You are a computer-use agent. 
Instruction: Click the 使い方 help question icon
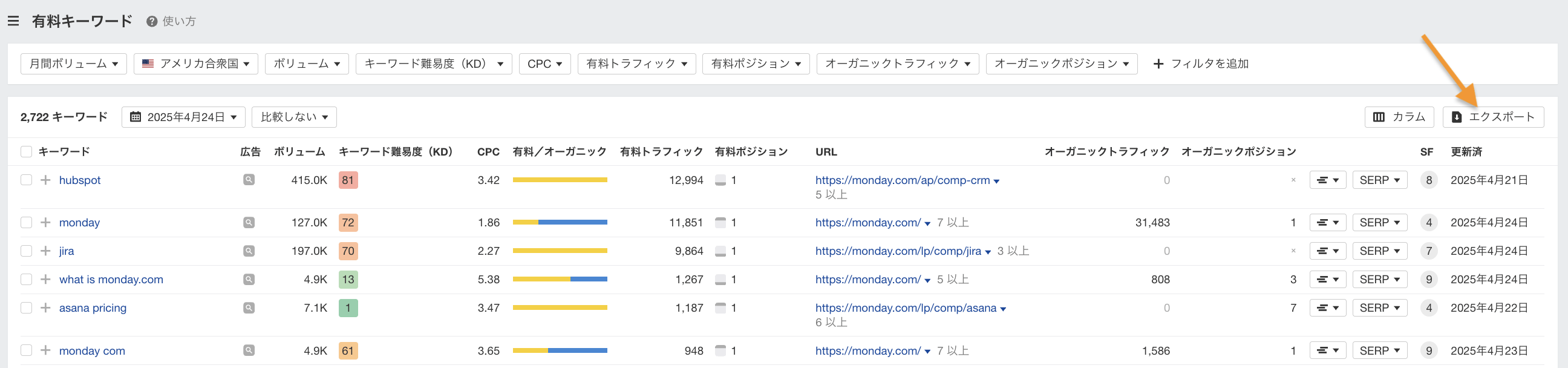152,21
